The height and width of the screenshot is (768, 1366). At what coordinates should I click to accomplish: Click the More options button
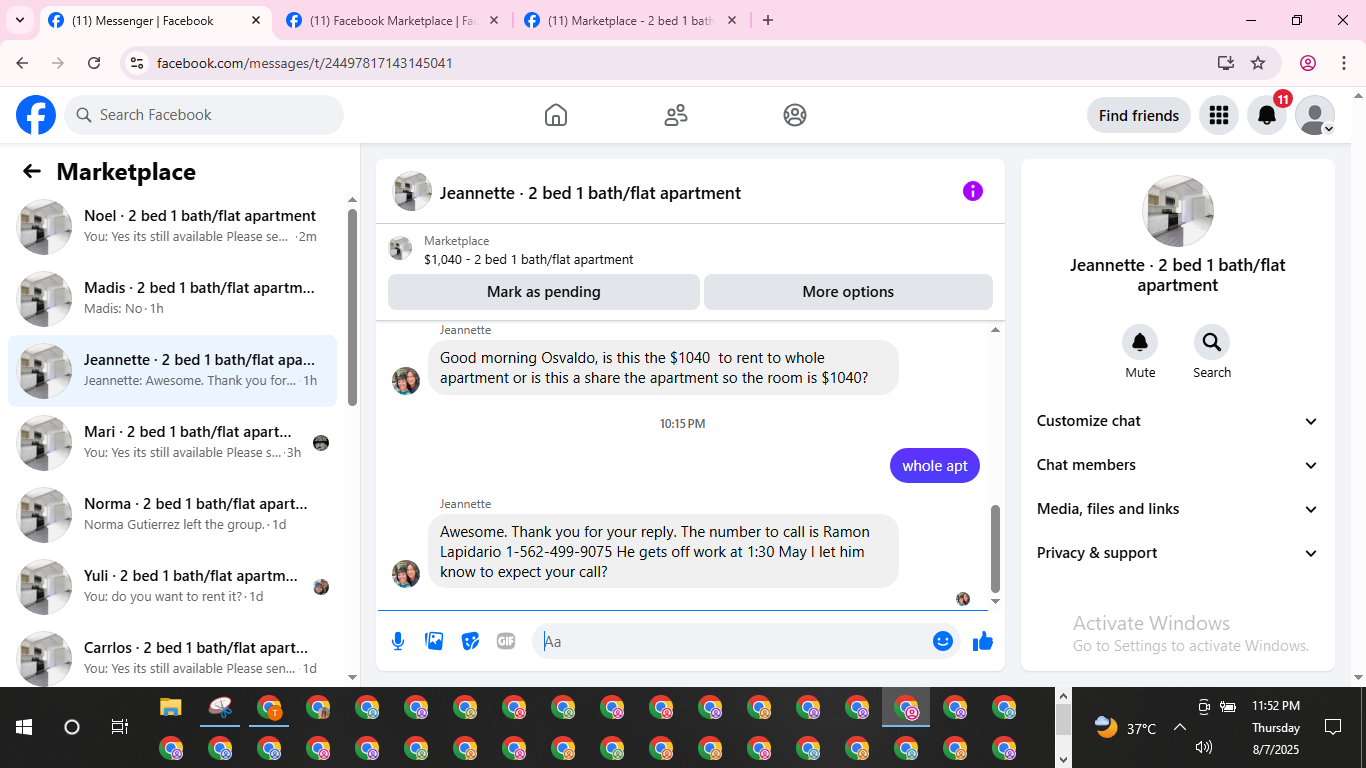848,292
